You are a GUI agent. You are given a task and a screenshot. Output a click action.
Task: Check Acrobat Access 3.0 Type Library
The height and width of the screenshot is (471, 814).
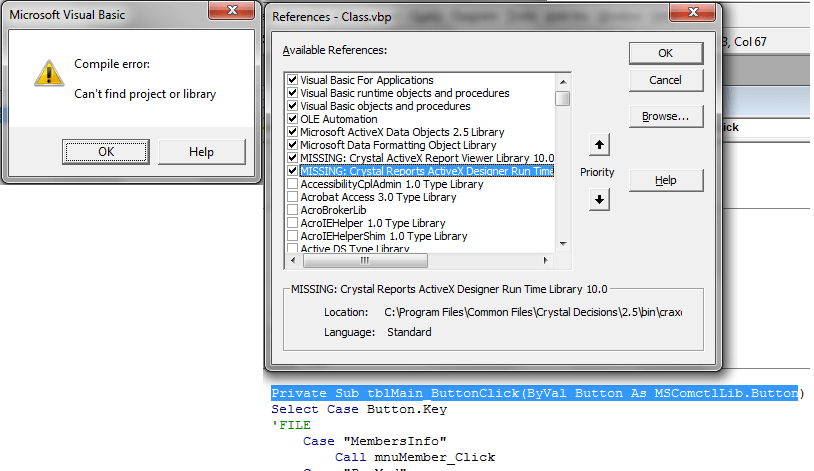click(x=292, y=197)
